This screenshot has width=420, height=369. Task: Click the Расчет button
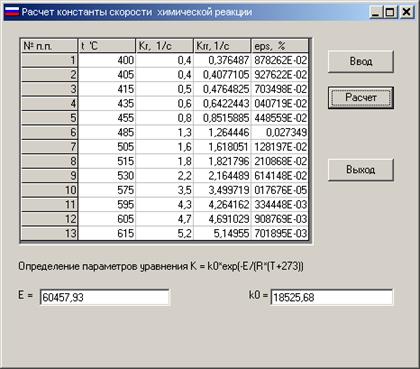[x=361, y=98]
